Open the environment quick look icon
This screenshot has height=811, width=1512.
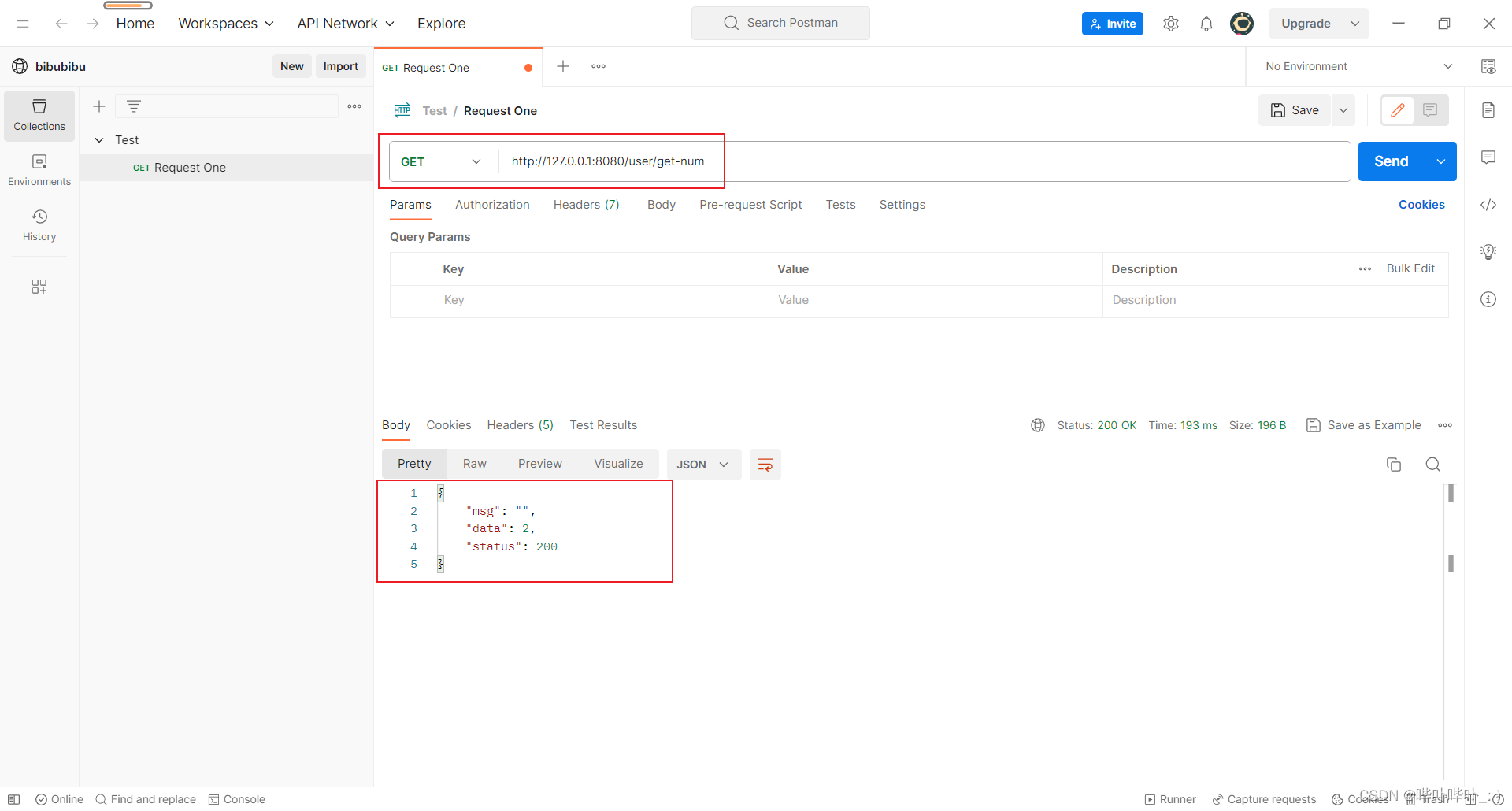(x=1488, y=67)
